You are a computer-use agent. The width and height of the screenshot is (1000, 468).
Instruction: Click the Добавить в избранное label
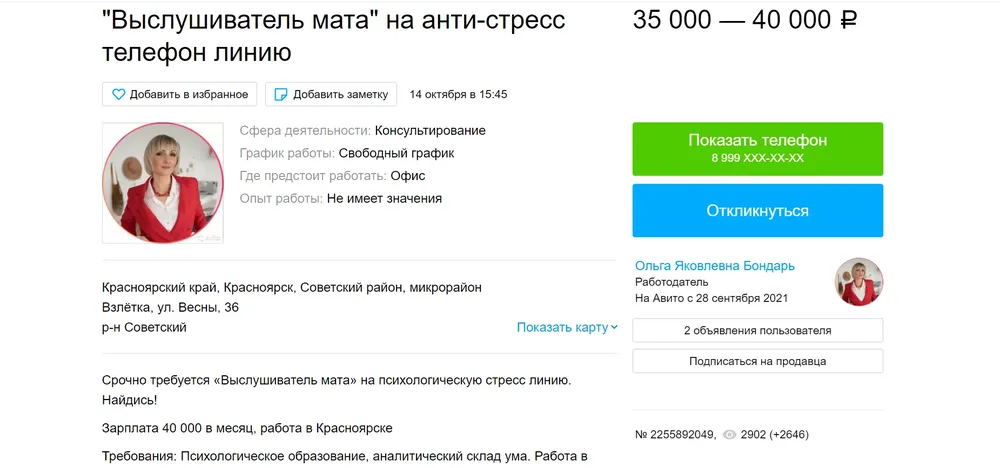tap(188, 94)
